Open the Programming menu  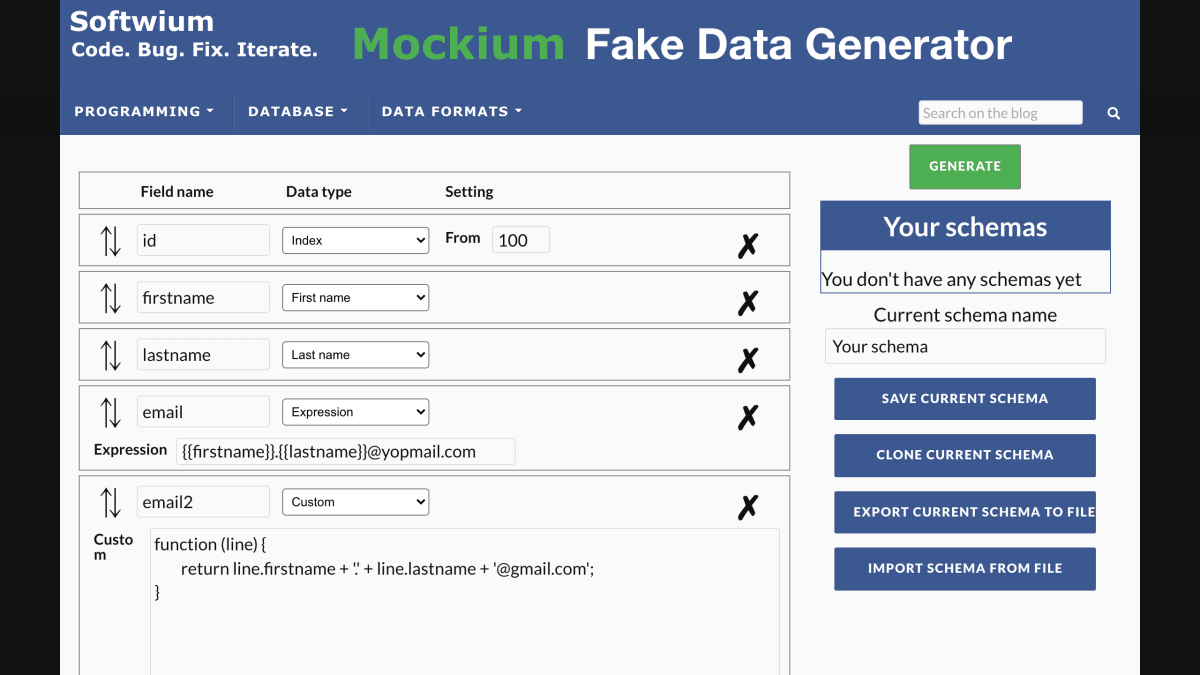coord(144,112)
